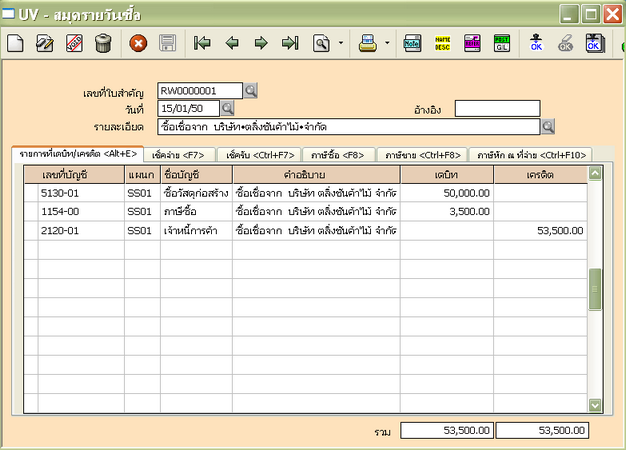Expand the printer dropdown arrow
This screenshot has width=626, height=450.
[x=385, y=43]
